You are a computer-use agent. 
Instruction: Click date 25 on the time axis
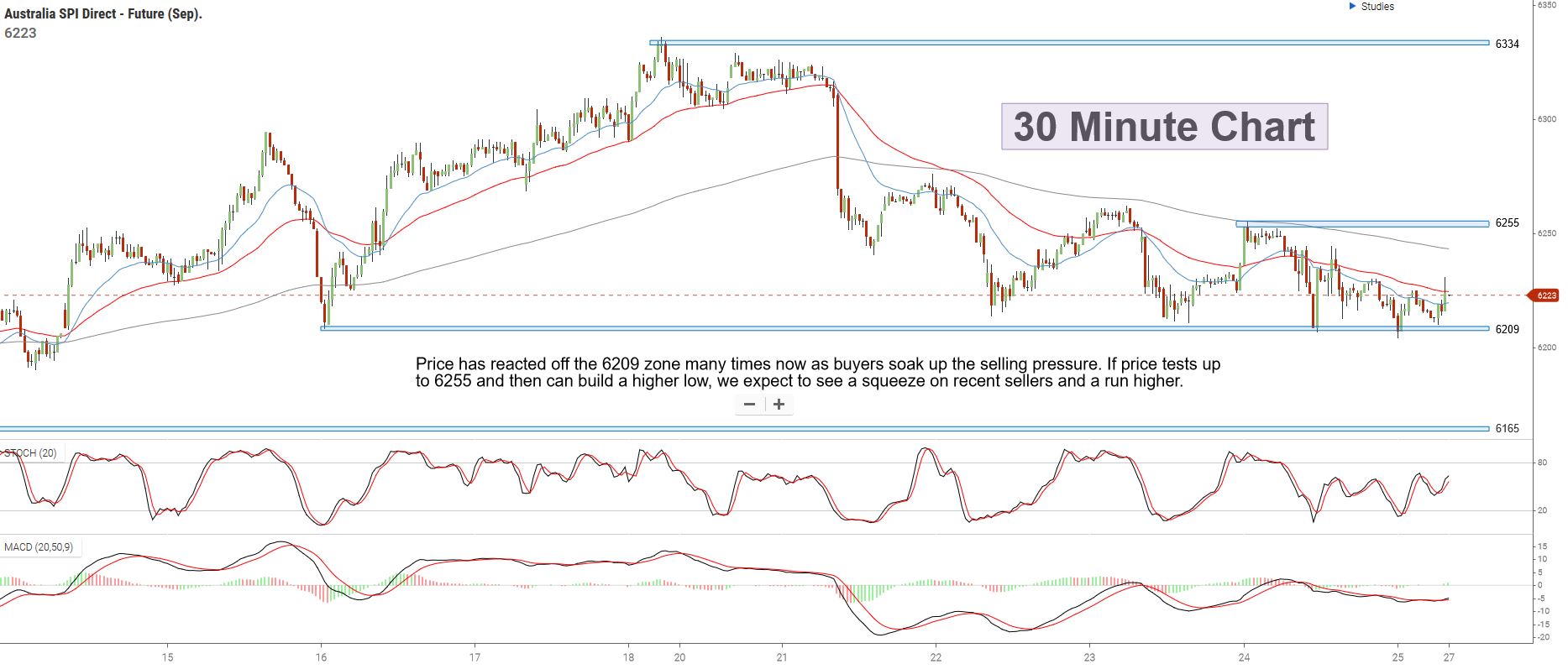click(x=1398, y=657)
